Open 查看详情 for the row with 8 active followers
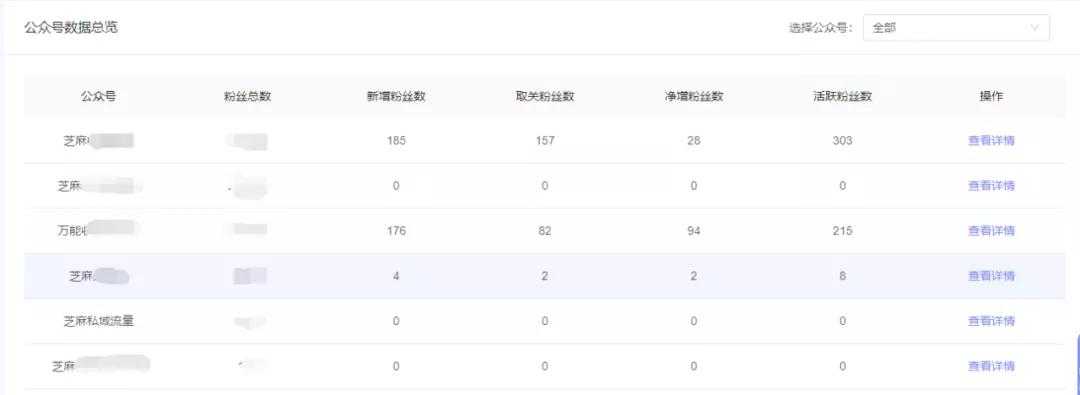 [x=991, y=276]
